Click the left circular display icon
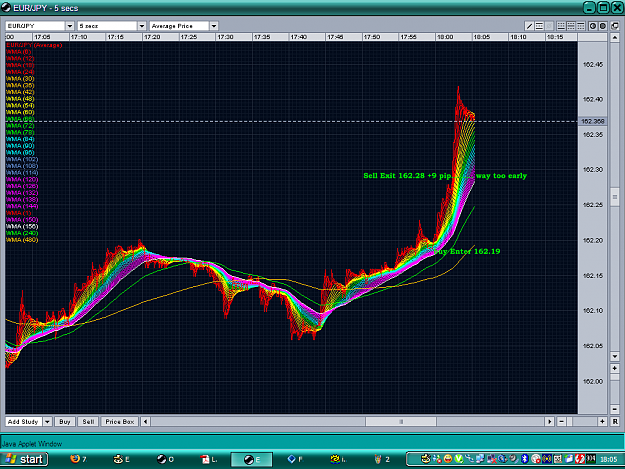The image size is (625, 469). (593, 26)
